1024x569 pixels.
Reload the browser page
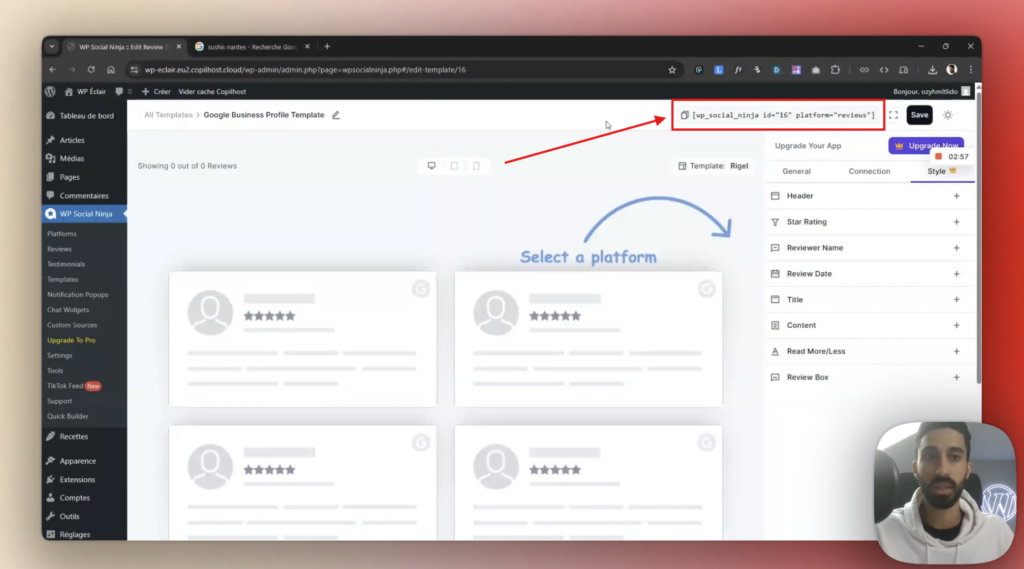91,70
